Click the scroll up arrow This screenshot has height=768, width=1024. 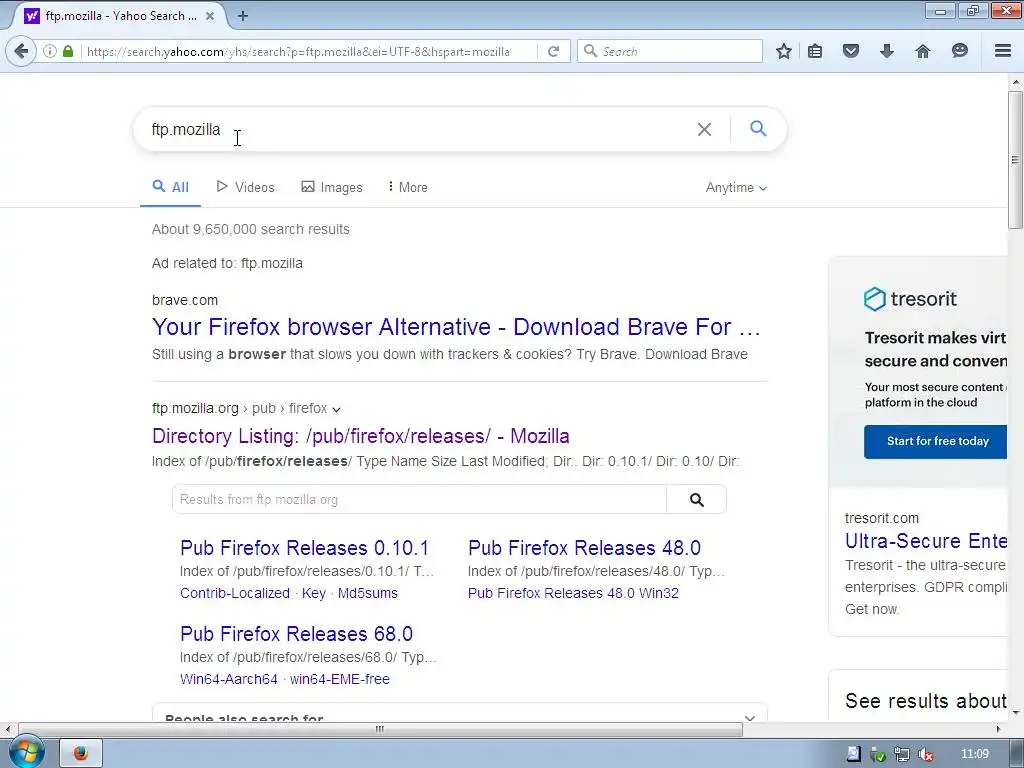pos(1016,82)
